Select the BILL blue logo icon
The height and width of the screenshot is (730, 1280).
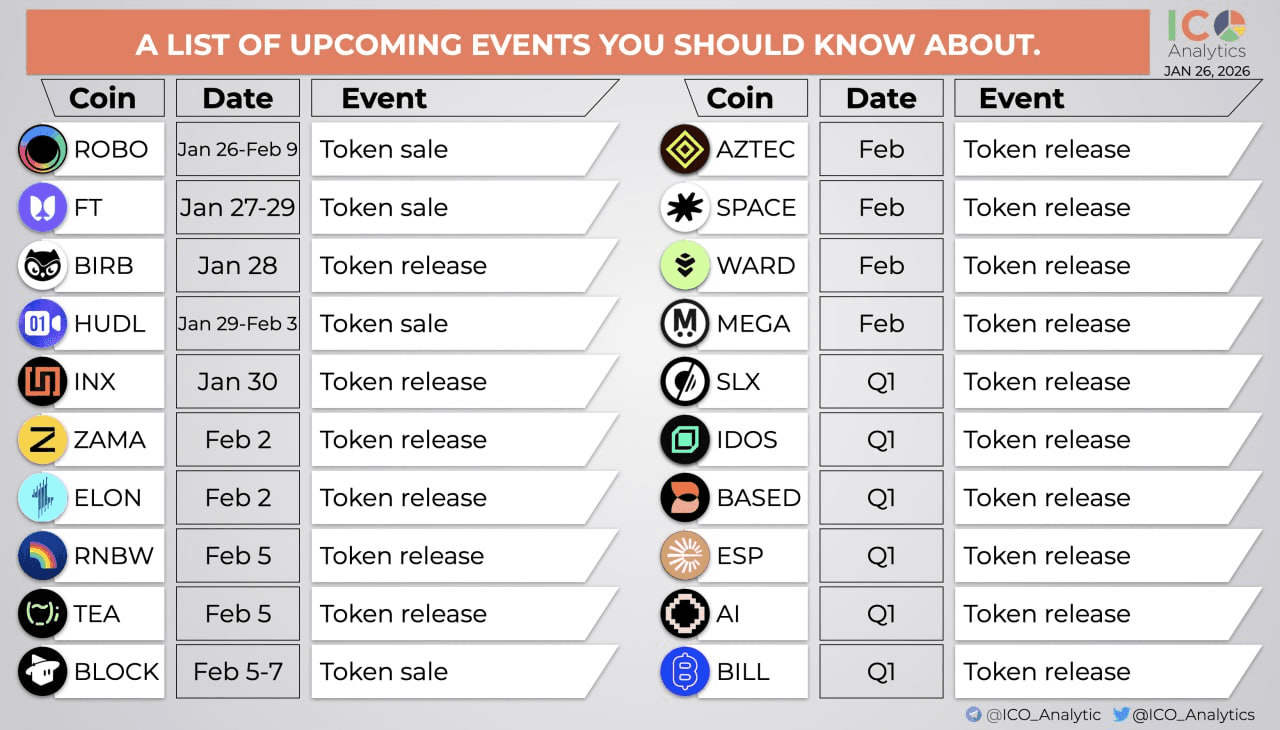pyautogui.click(x=685, y=672)
